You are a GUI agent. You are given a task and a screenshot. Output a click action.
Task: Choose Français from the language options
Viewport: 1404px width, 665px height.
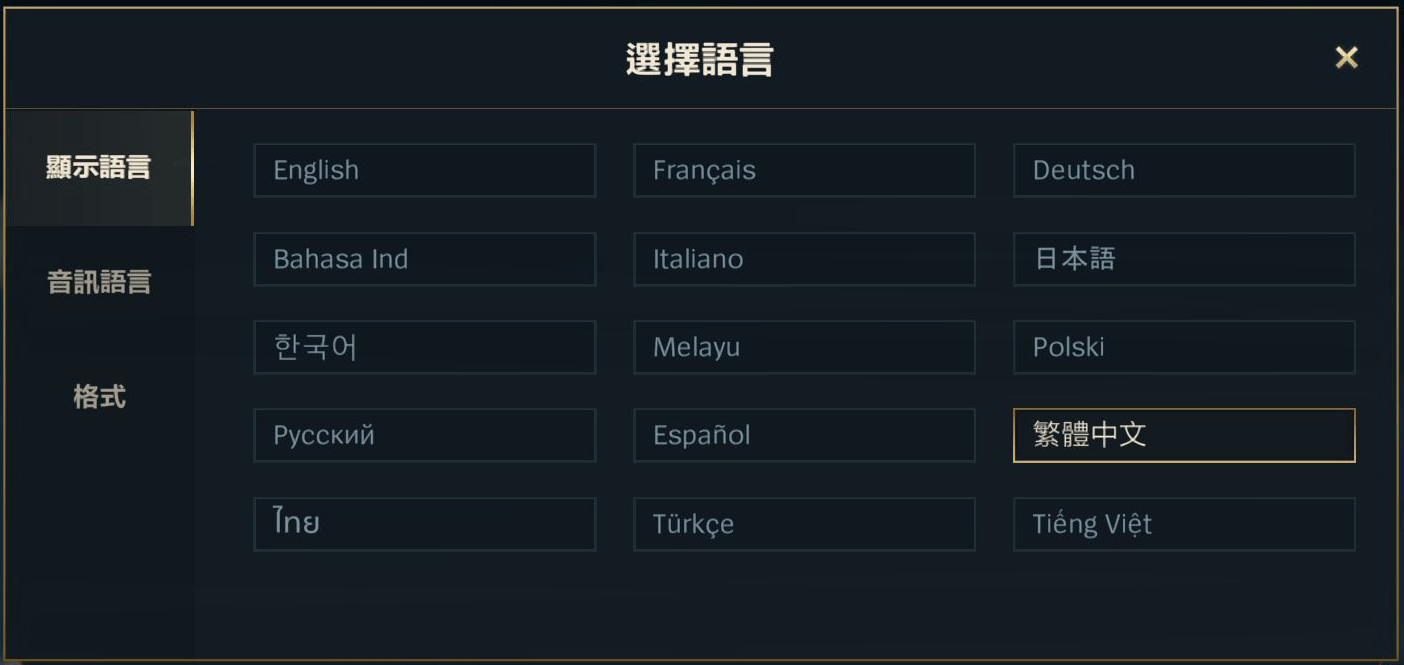pyautogui.click(x=804, y=170)
